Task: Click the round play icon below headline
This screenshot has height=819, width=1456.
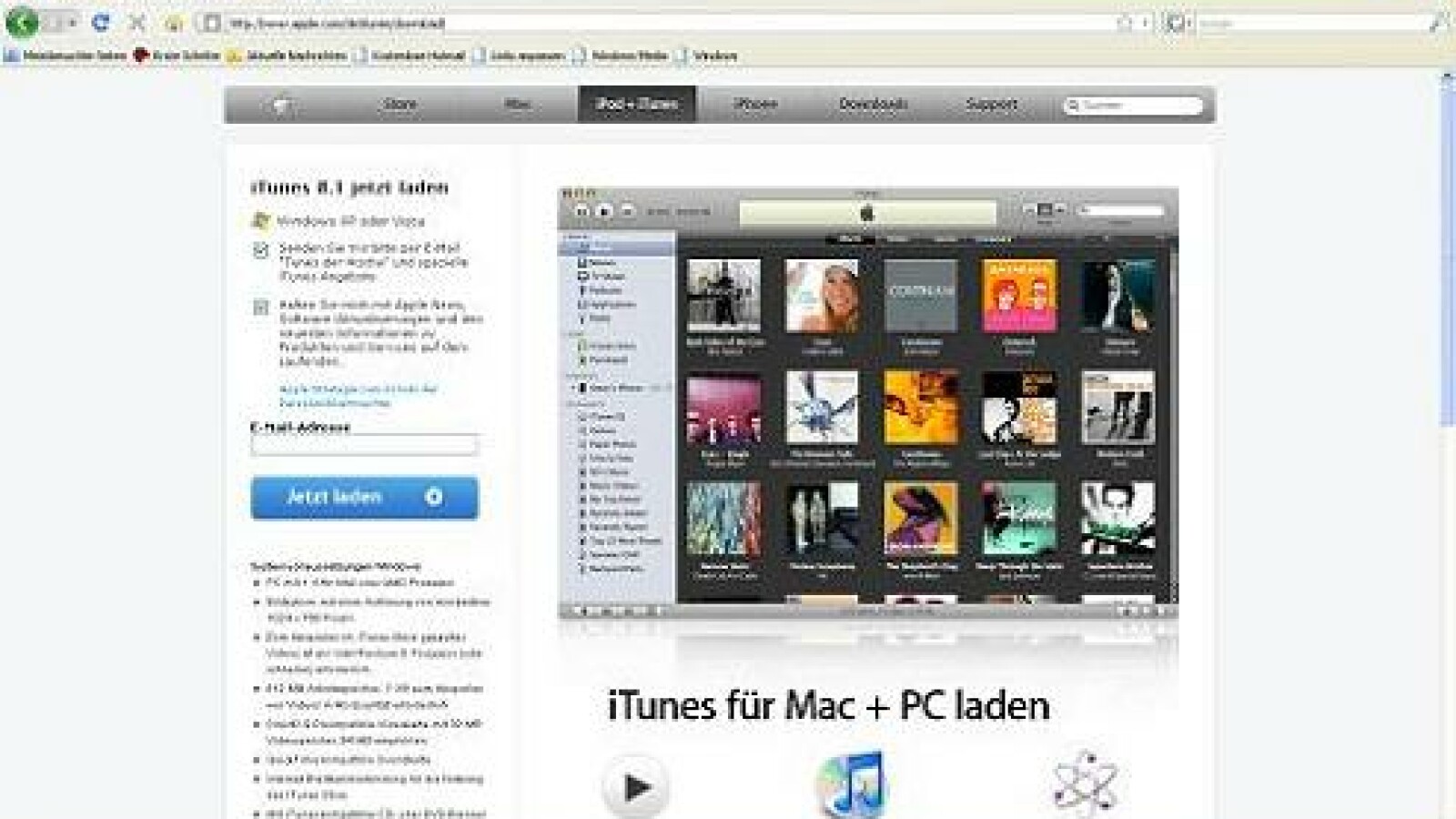Action: [635, 786]
